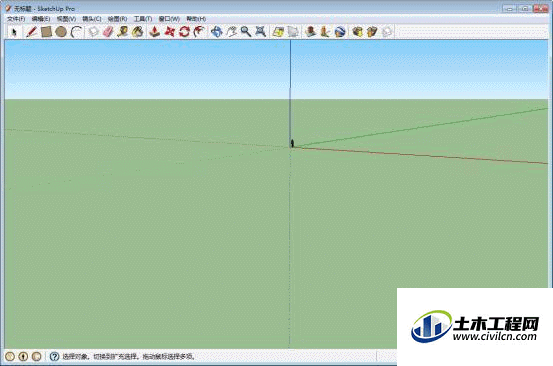Screen dimensions: 553x366
Task: Select the human figure at the origin
Action: pos(292,143)
